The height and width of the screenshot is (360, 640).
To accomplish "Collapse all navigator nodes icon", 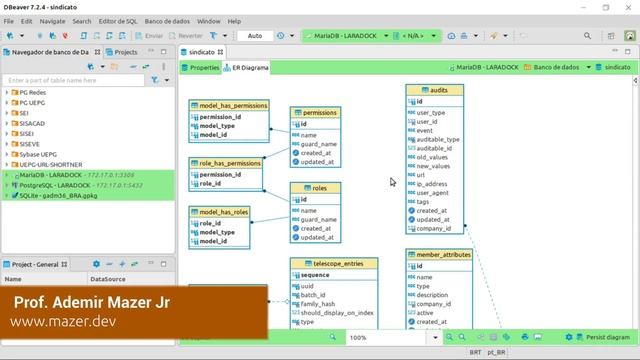I will tap(133, 67).
